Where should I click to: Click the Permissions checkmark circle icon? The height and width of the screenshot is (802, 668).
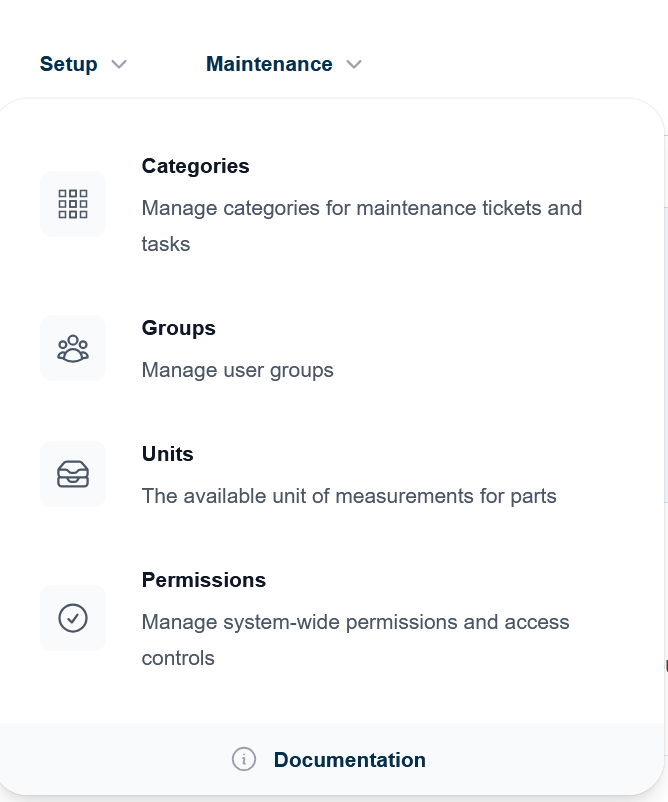(x=72, y=618)
